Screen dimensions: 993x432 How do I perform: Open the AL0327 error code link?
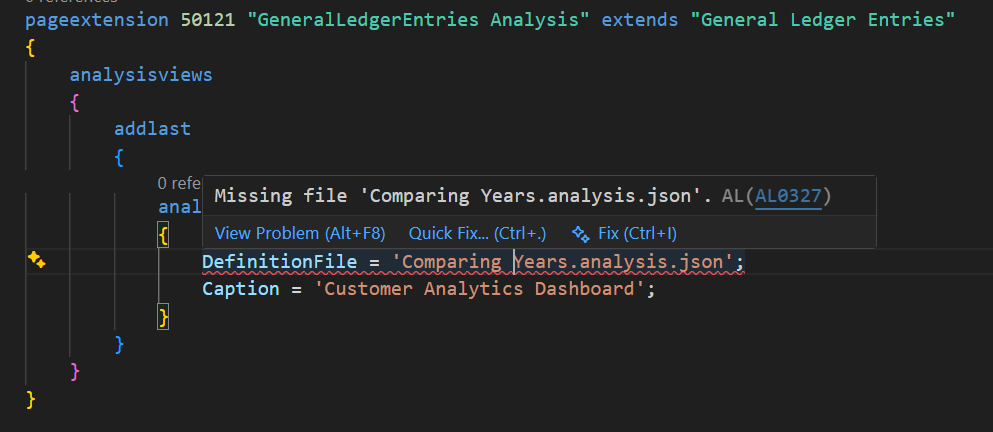click(x=788, y=196)
